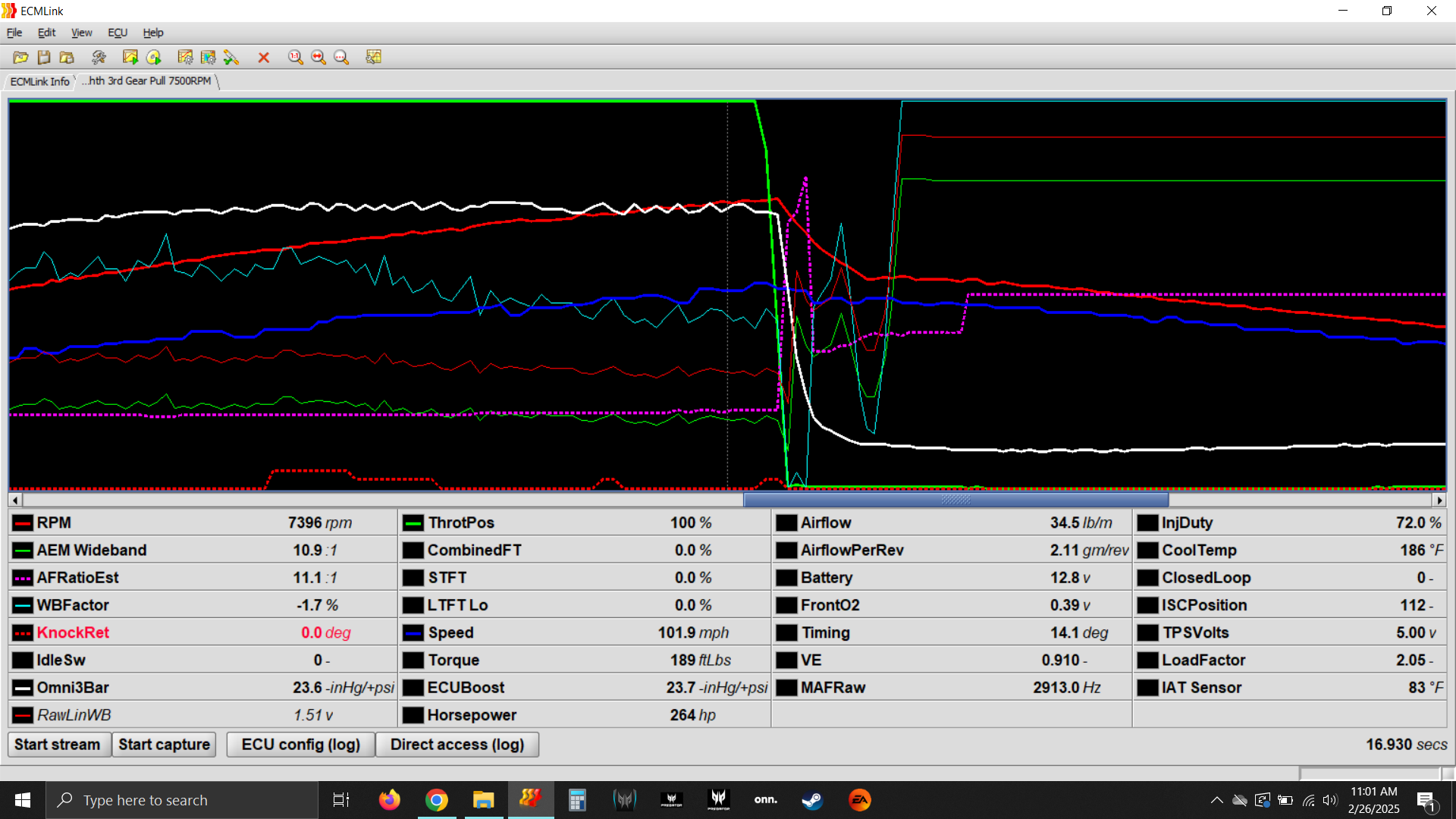The image size is (1456, 819).
Task: Select the InjDuty parameter label
Action: (x=1187, y=523)
